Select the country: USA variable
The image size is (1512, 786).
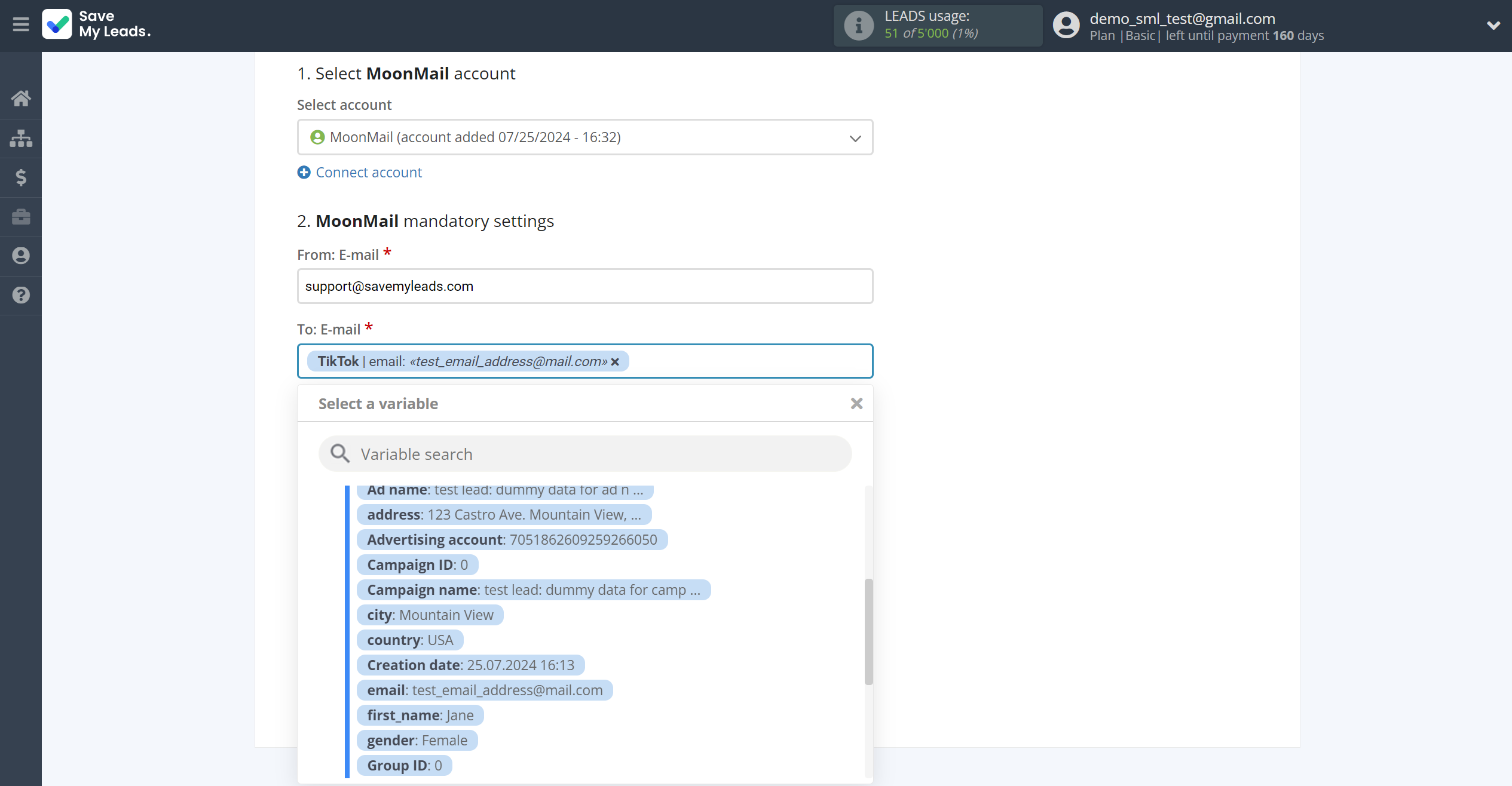(410, 640)
